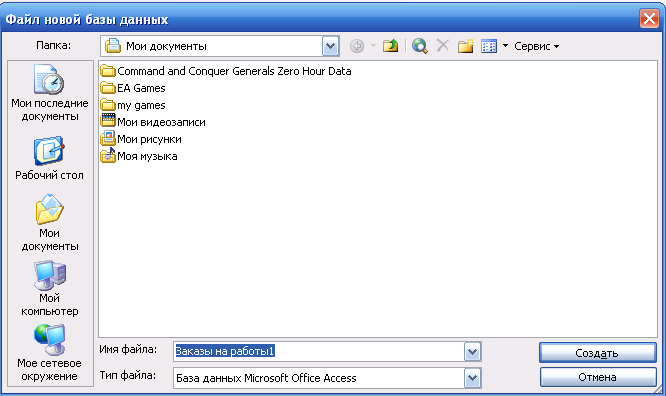The width and height of the screenshot is (666, 396).
Task: Open Мои документы in places bar
Action: (x=50, y=223)
